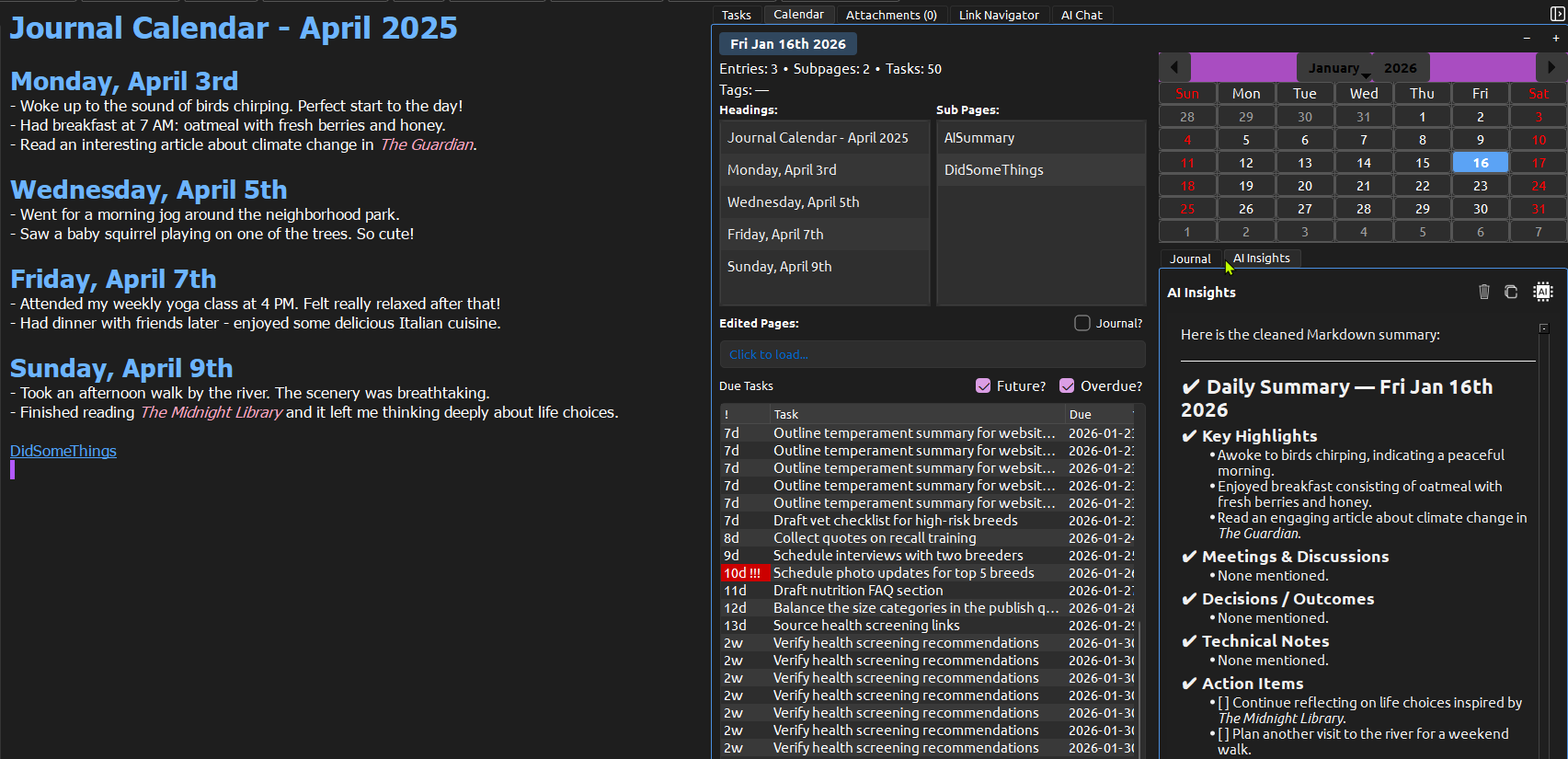Select January 21 in the calendar
Screen dimensions: 1568x759
pos(1363,186)
